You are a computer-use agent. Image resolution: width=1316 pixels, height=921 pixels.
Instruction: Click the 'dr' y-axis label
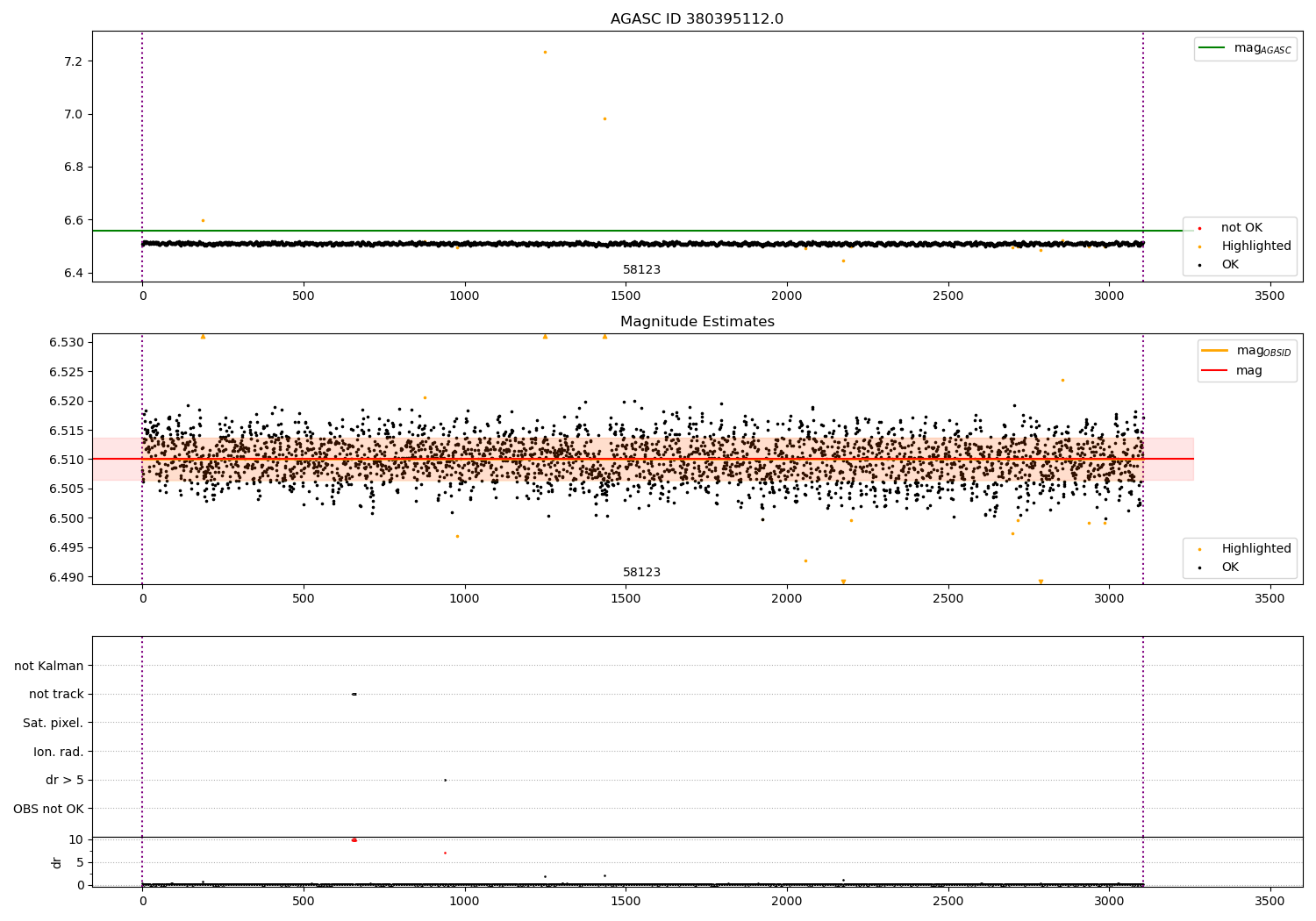pyautogui.click(x=57, y=862)
